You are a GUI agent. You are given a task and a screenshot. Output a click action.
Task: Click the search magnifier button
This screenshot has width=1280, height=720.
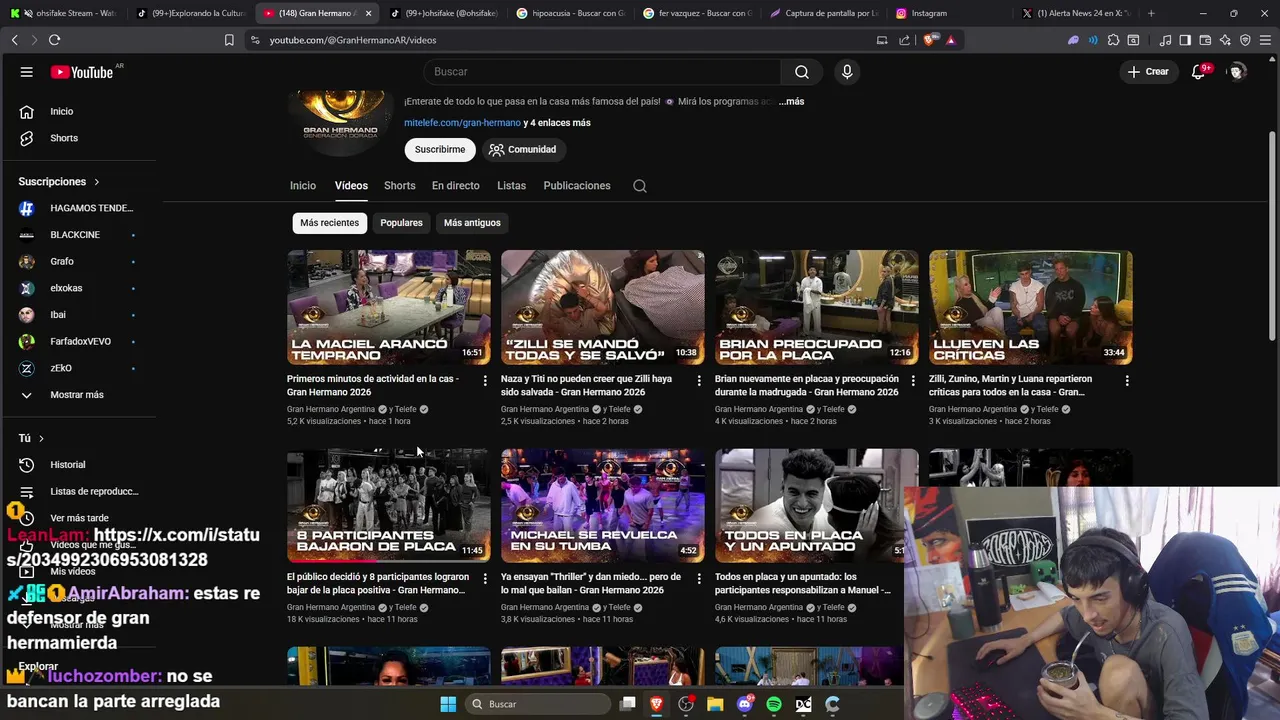coord(802,72)
